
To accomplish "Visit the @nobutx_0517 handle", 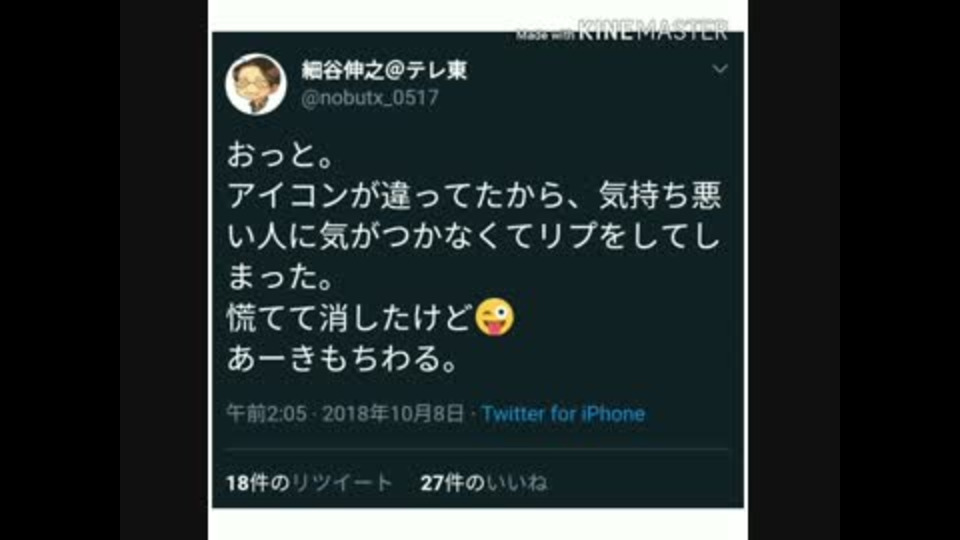I will click(x=370, y=98).
